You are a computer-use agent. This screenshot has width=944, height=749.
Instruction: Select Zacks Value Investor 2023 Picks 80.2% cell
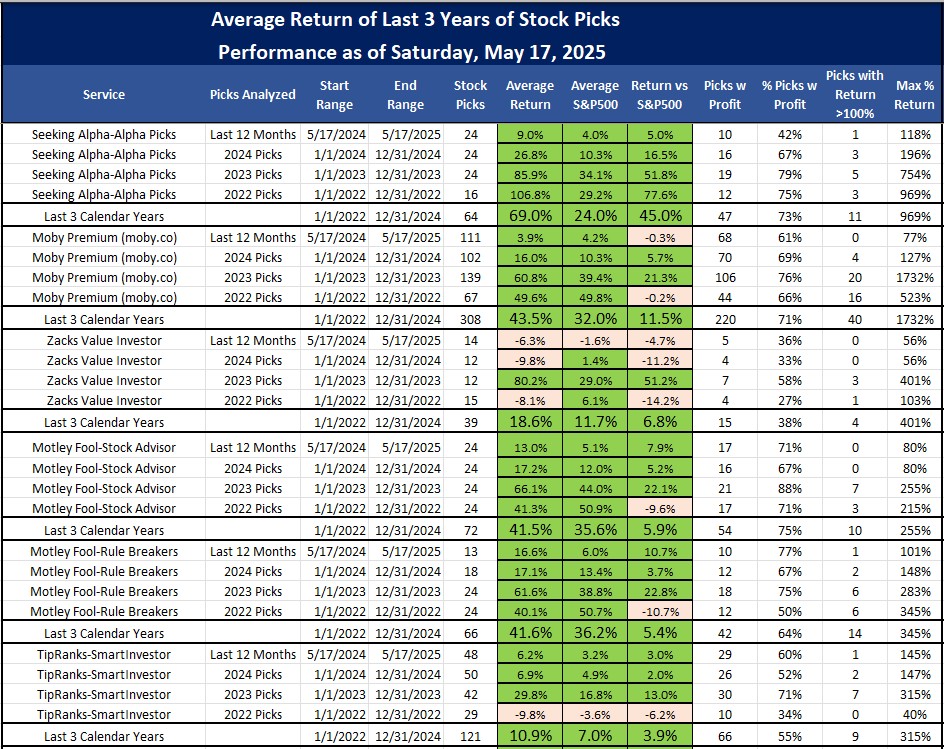pyautogui.click(x=530, y=381)
